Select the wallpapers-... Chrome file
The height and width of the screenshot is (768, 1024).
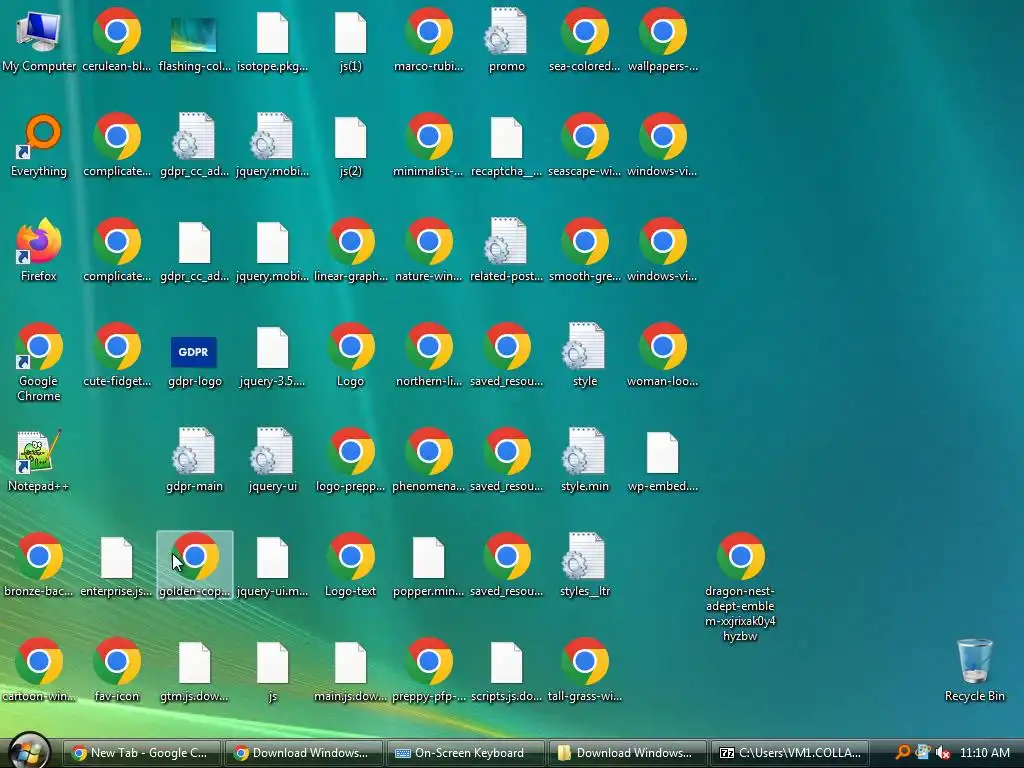662,40
